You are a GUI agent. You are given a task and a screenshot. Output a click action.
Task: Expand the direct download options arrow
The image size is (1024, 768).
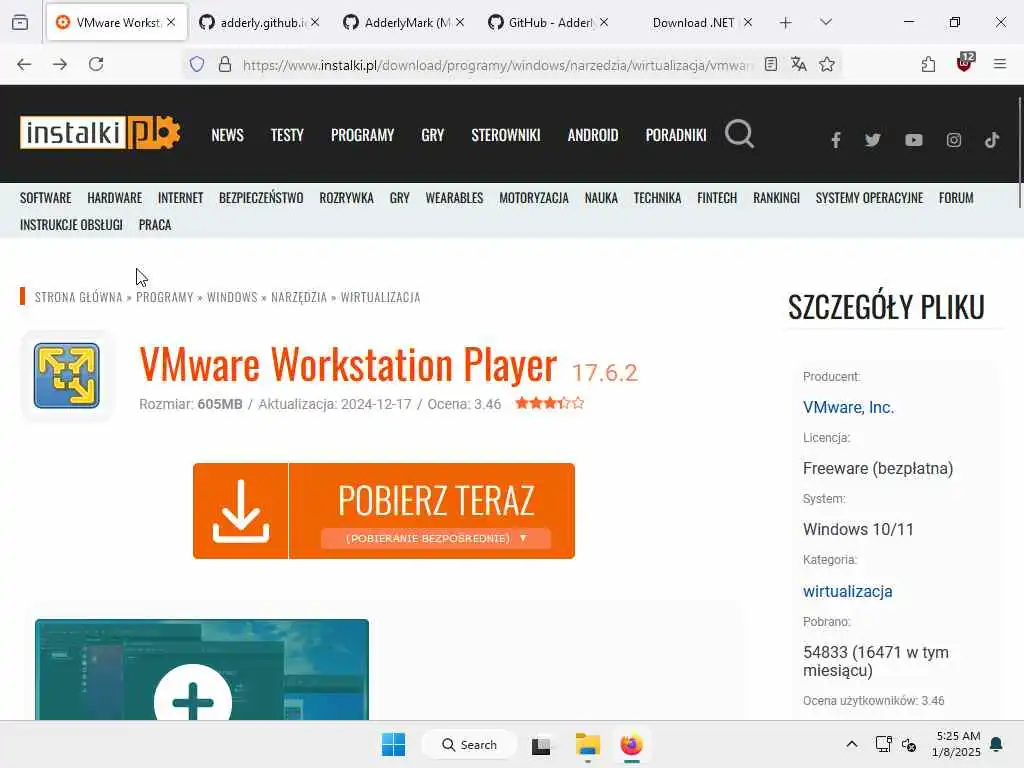tap(523, 538)
